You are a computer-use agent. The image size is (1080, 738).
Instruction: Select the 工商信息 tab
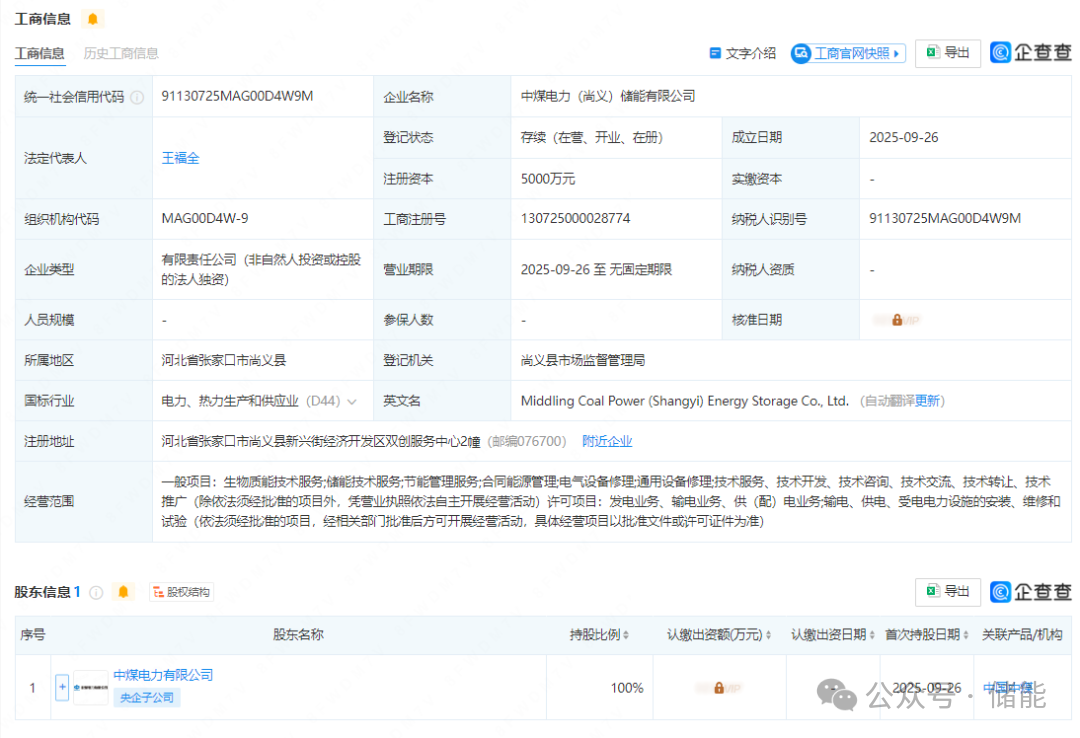(x=40, y=53)
